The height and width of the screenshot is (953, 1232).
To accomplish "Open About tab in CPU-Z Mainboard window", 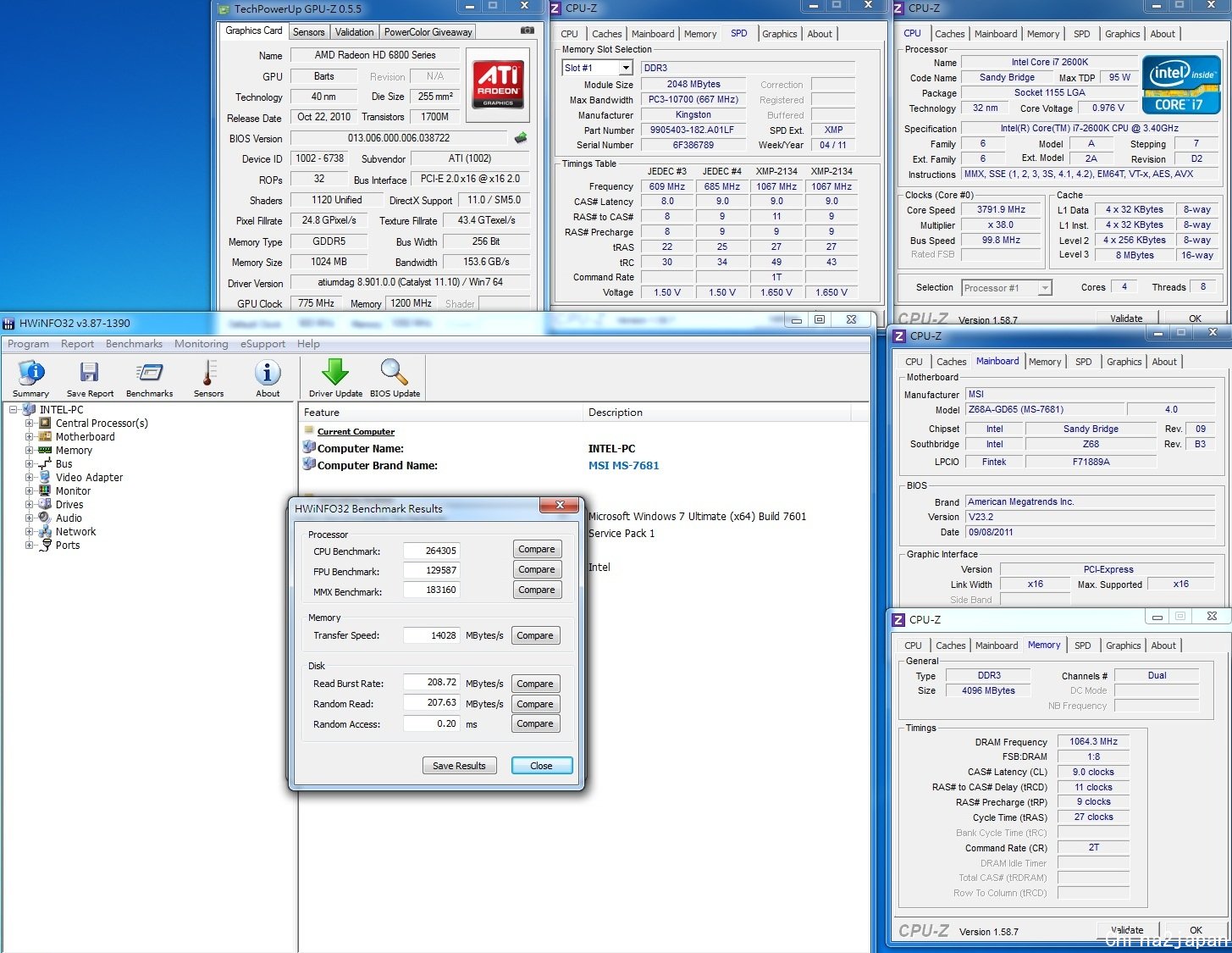I will click(x=1164, y=362).
